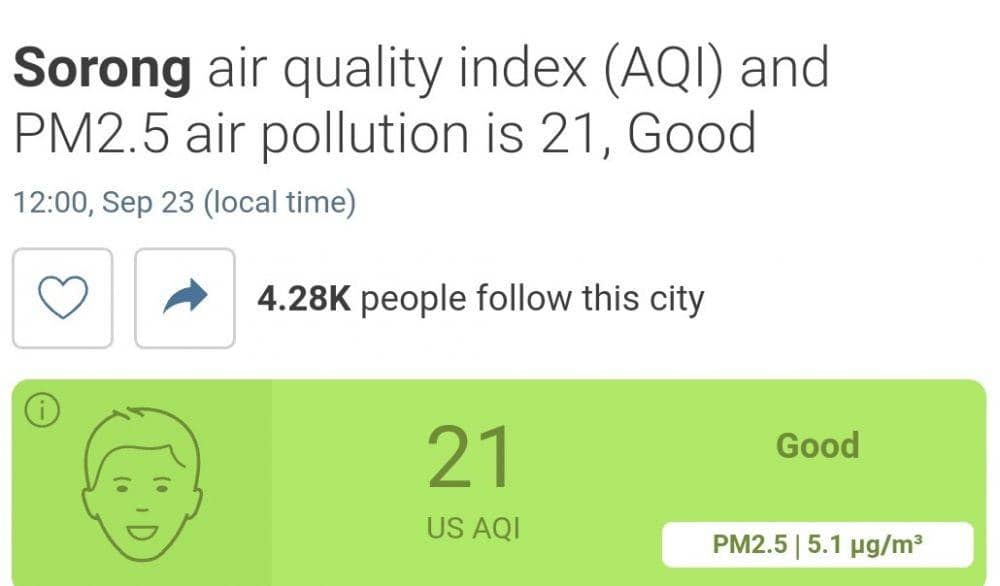The image size is (1000, 586).
Task: Click the bold "Sorong" city name
Action: click(x=102, y=68)
